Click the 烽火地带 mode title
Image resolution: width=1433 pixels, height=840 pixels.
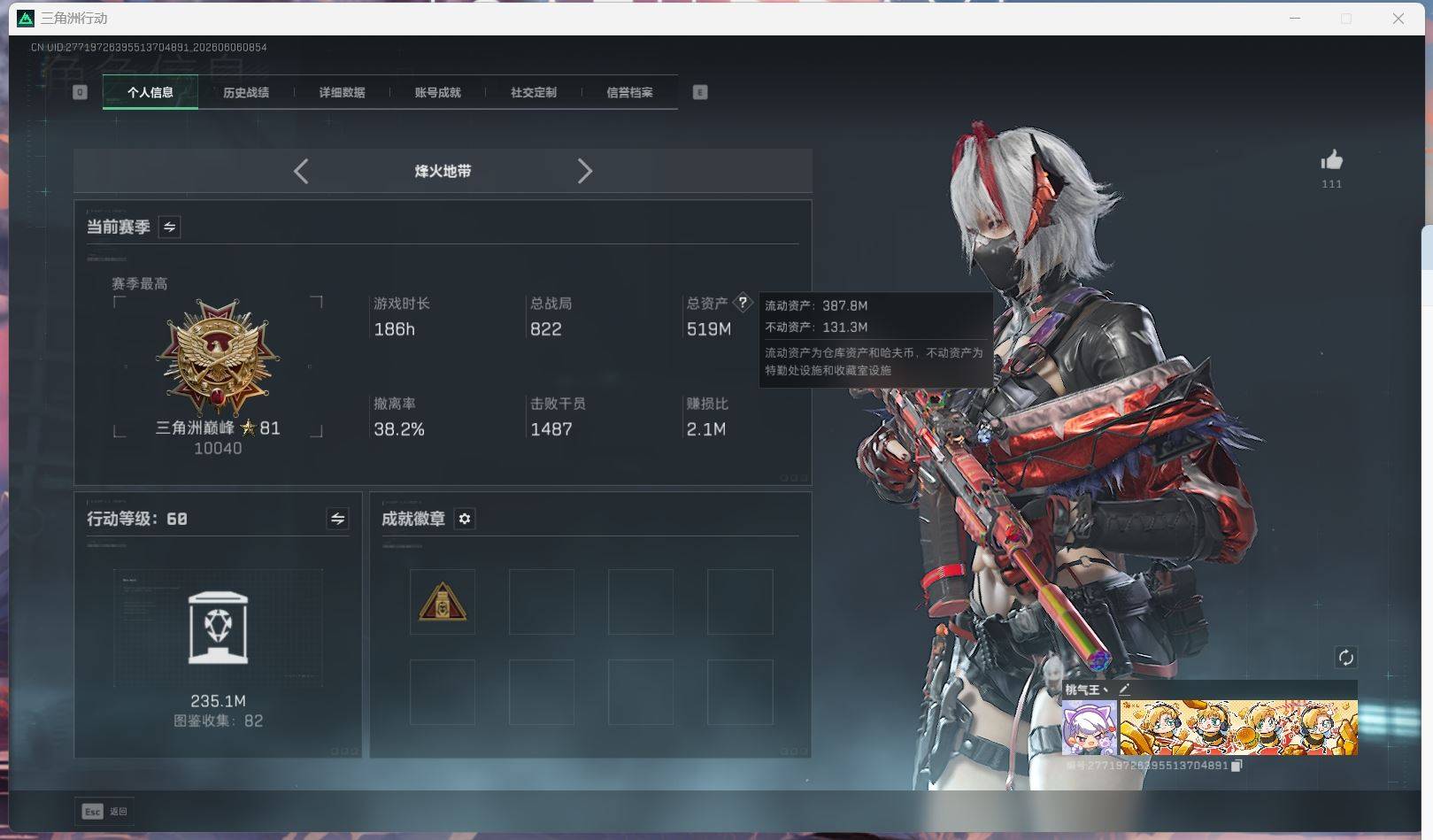pos(443,171)
